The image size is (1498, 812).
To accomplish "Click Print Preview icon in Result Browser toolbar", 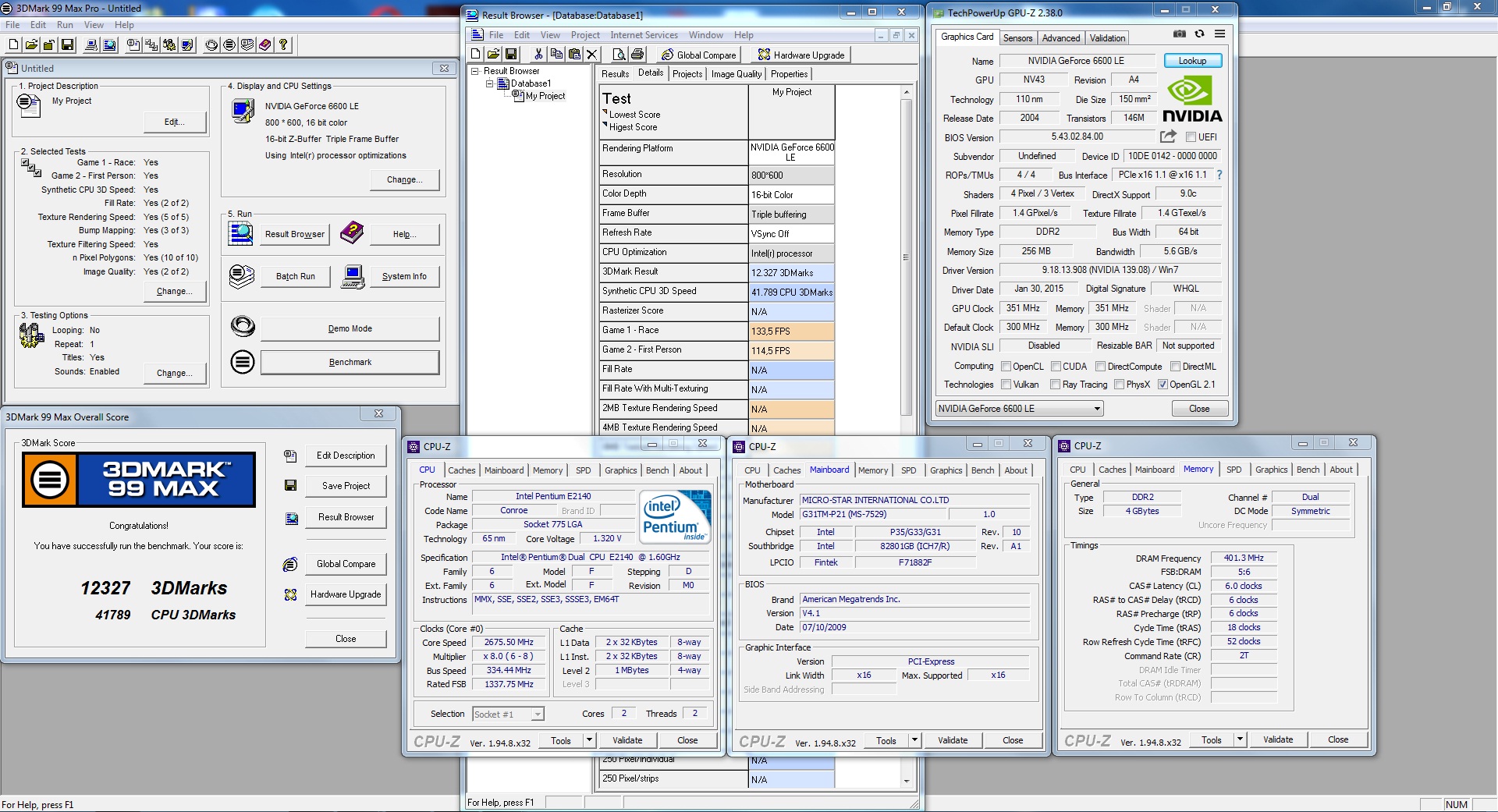I will click(619, 54).
